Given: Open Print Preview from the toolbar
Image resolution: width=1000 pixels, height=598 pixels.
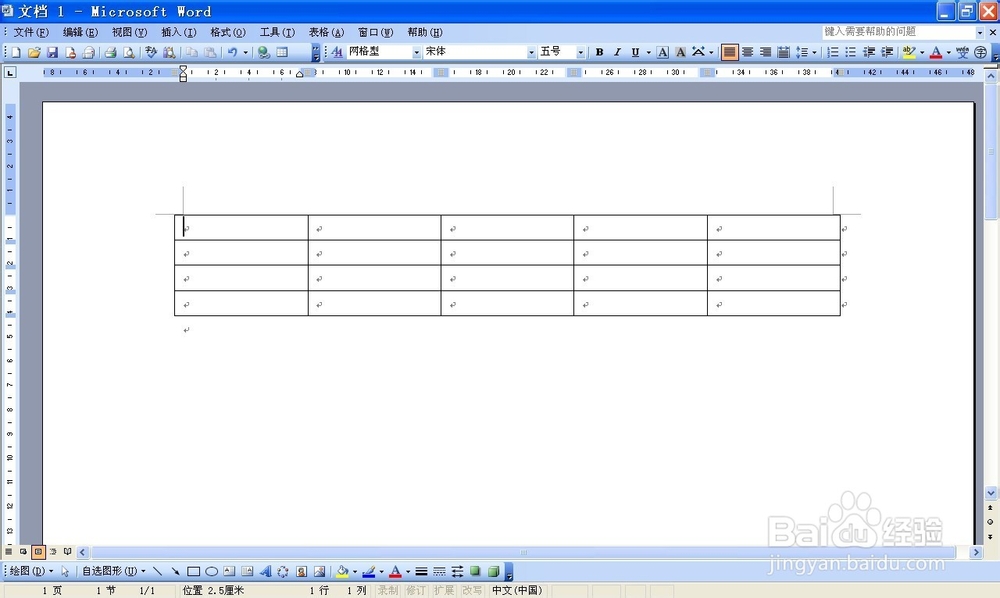Looking at the screenshot, I should pyautogui.click(x=129, y=52).
